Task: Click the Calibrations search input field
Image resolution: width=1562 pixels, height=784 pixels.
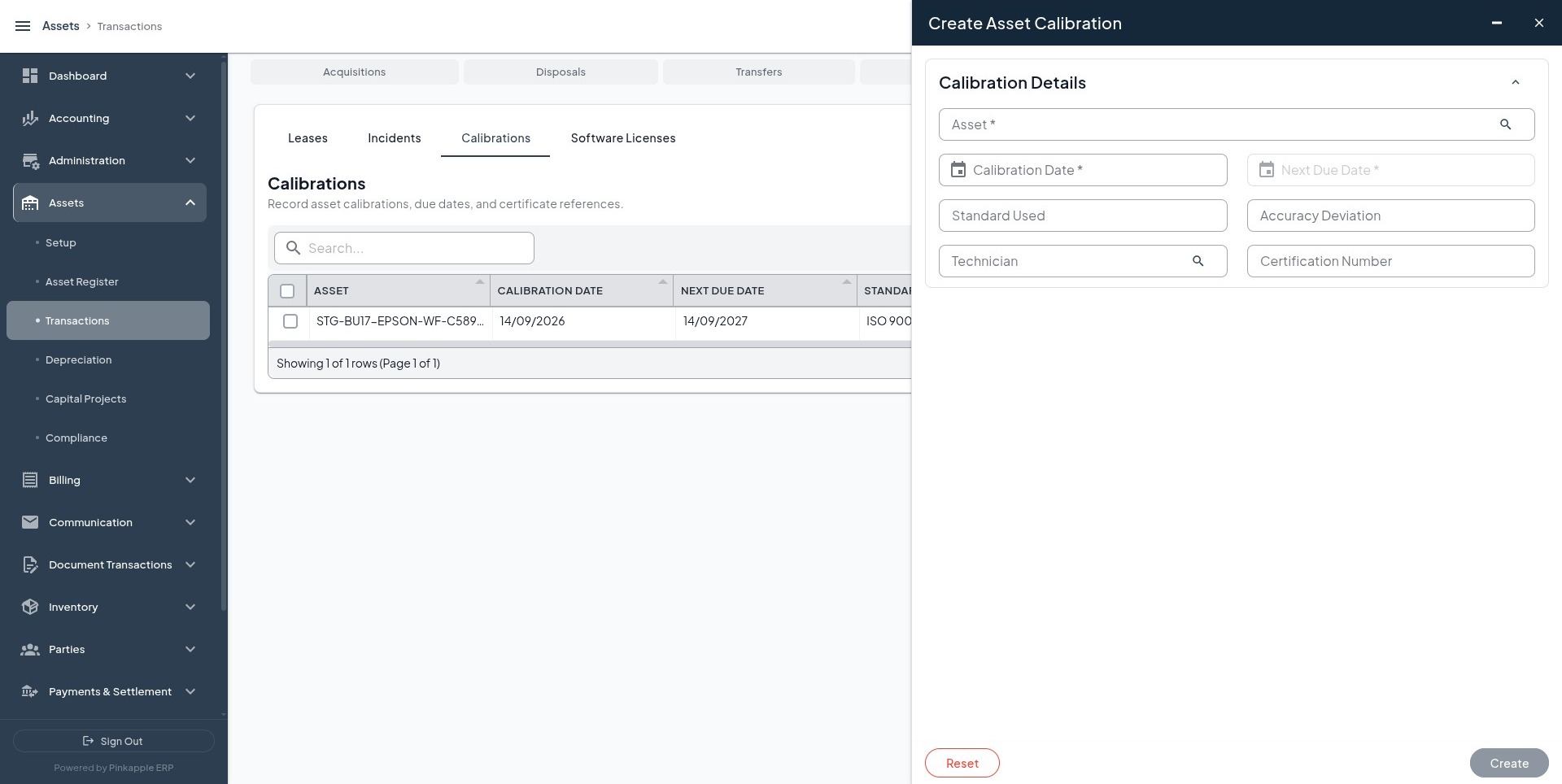Action: pos(404,248)
